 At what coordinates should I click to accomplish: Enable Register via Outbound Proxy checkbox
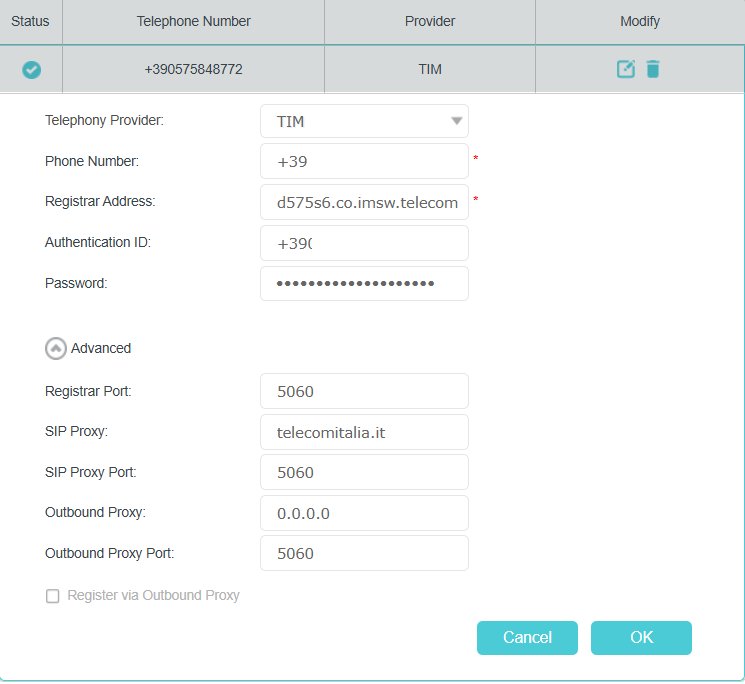pos(53,596)
